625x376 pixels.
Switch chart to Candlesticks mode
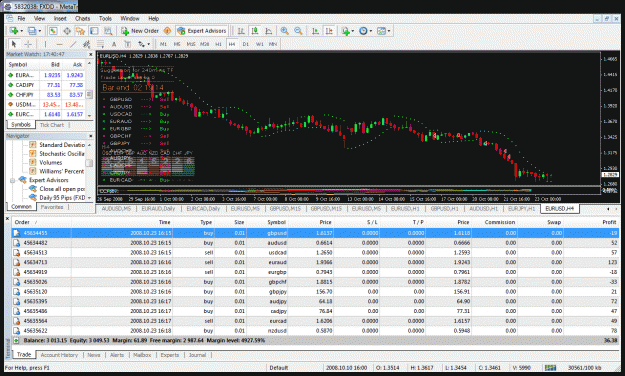255,31
